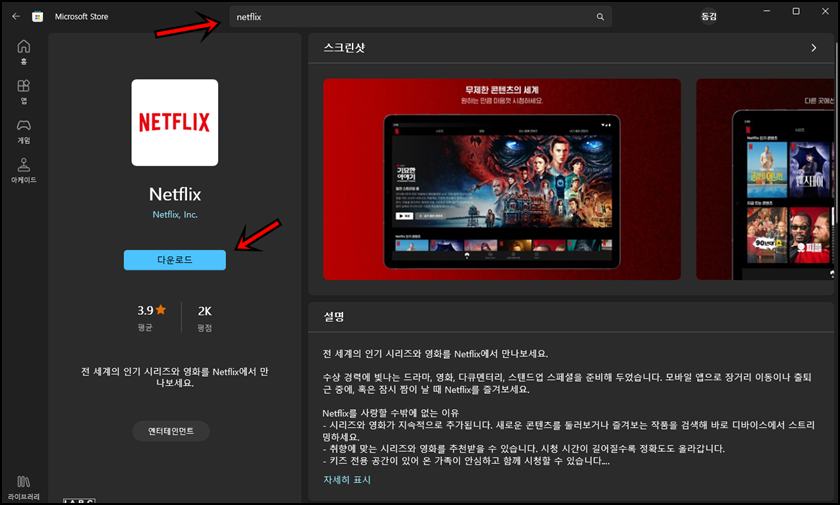840x505 pixels.
Task: Click the search magnifier icon
Action: (x=600, y=17)
